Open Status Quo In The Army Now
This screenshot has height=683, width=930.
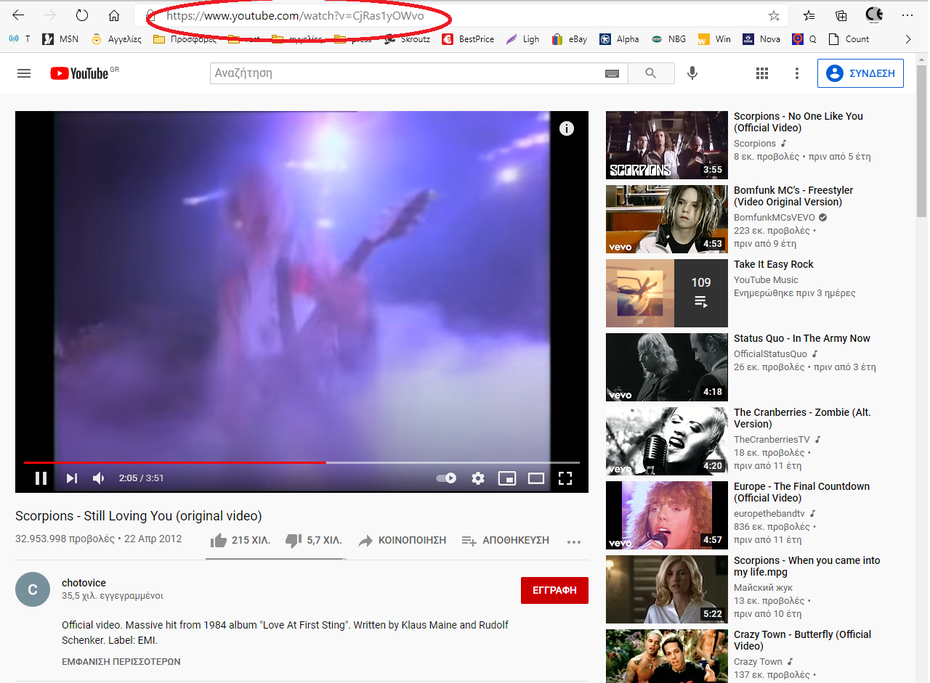(x=802, y=339)
